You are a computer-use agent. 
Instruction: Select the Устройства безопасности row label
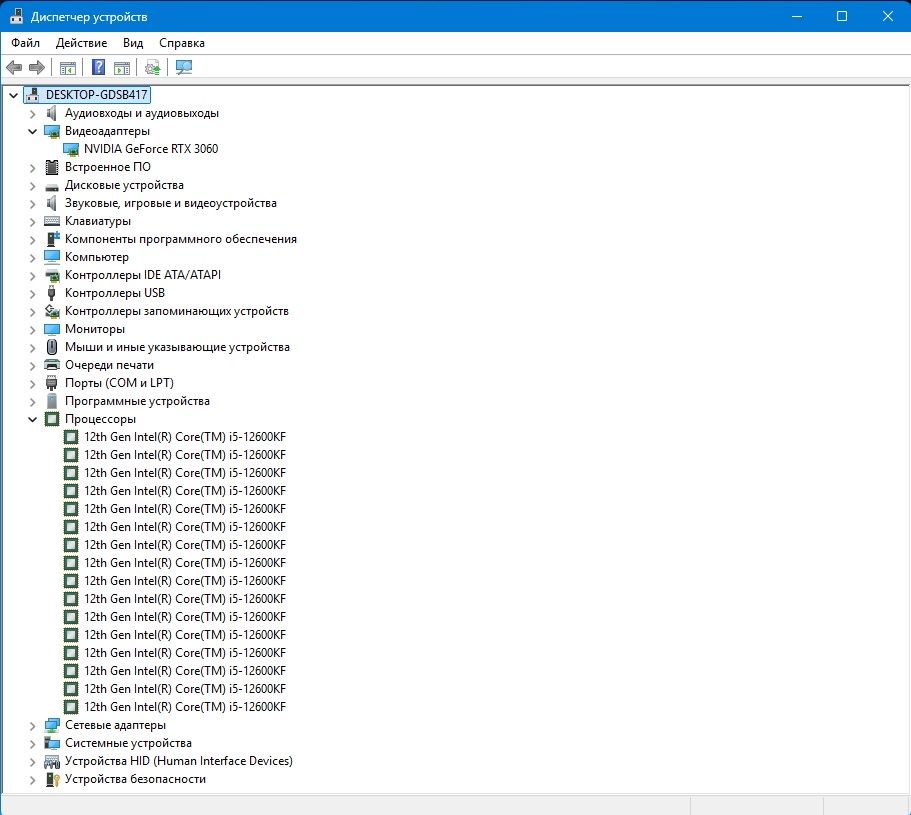pos(135,779)
